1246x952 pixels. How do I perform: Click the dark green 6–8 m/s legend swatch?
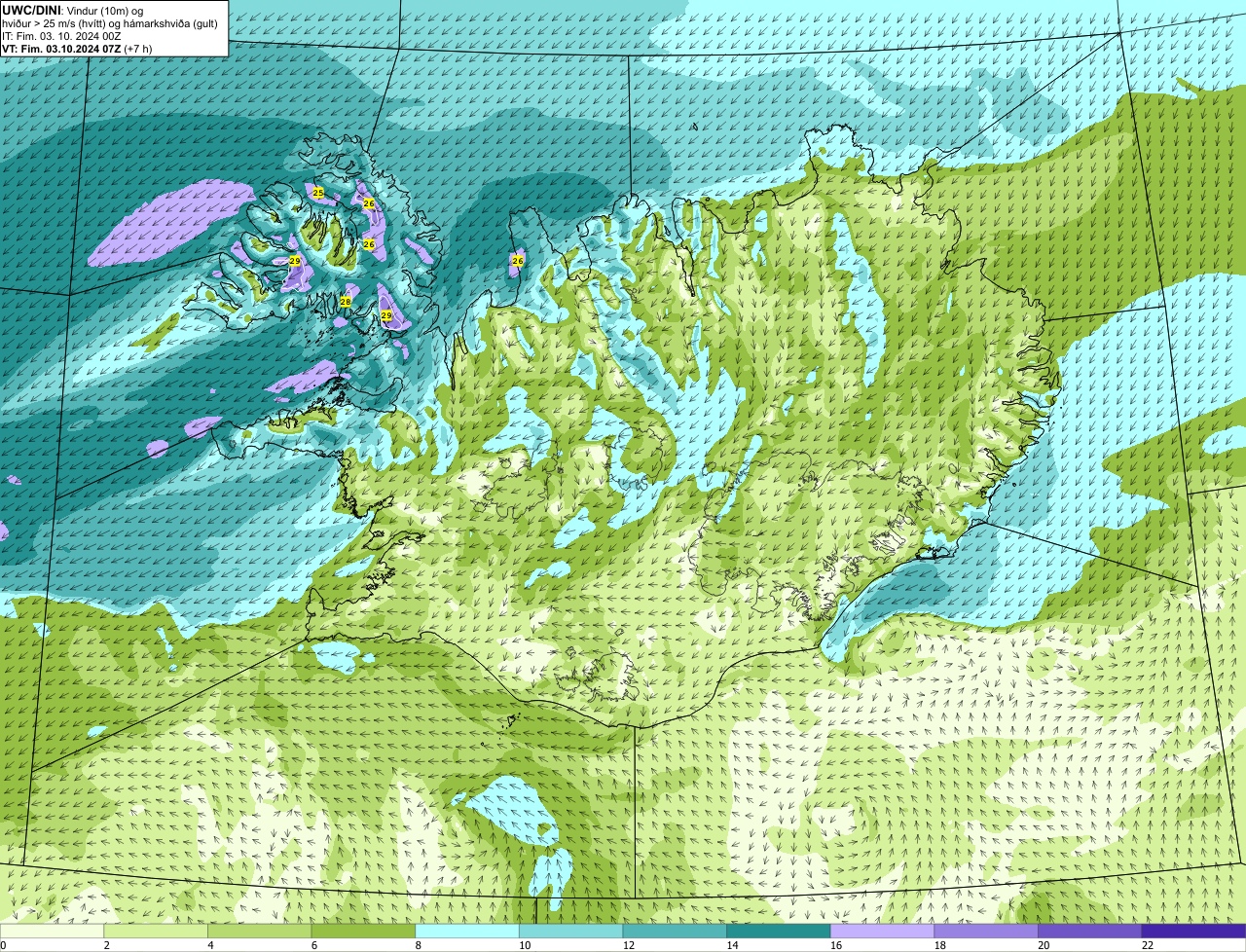pyautogui.click(x=363, y=931)
